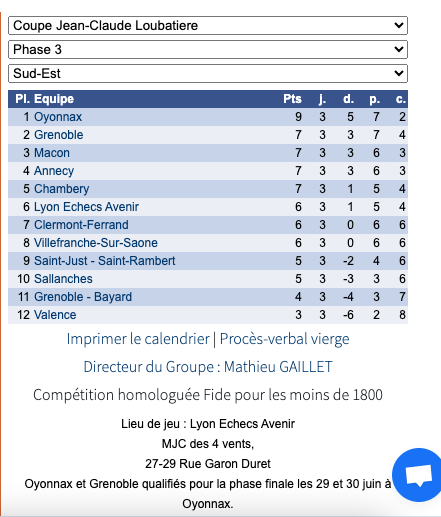Select the Macon team link
Image resolution: width=441 pixels, height=517 pixels.
tap(52, 153)
